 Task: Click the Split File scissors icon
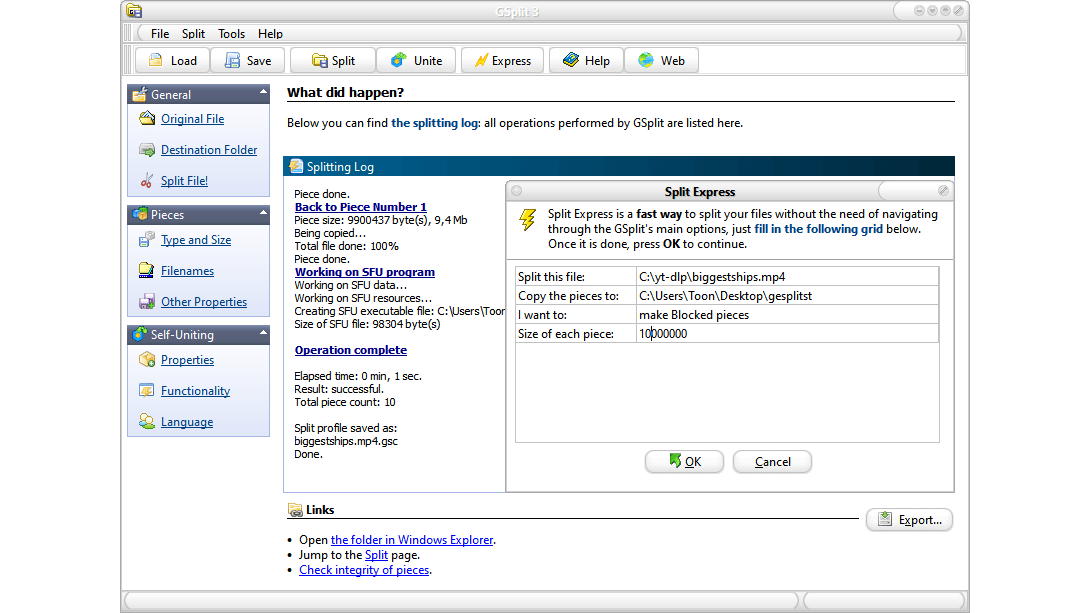coord(147,181)
